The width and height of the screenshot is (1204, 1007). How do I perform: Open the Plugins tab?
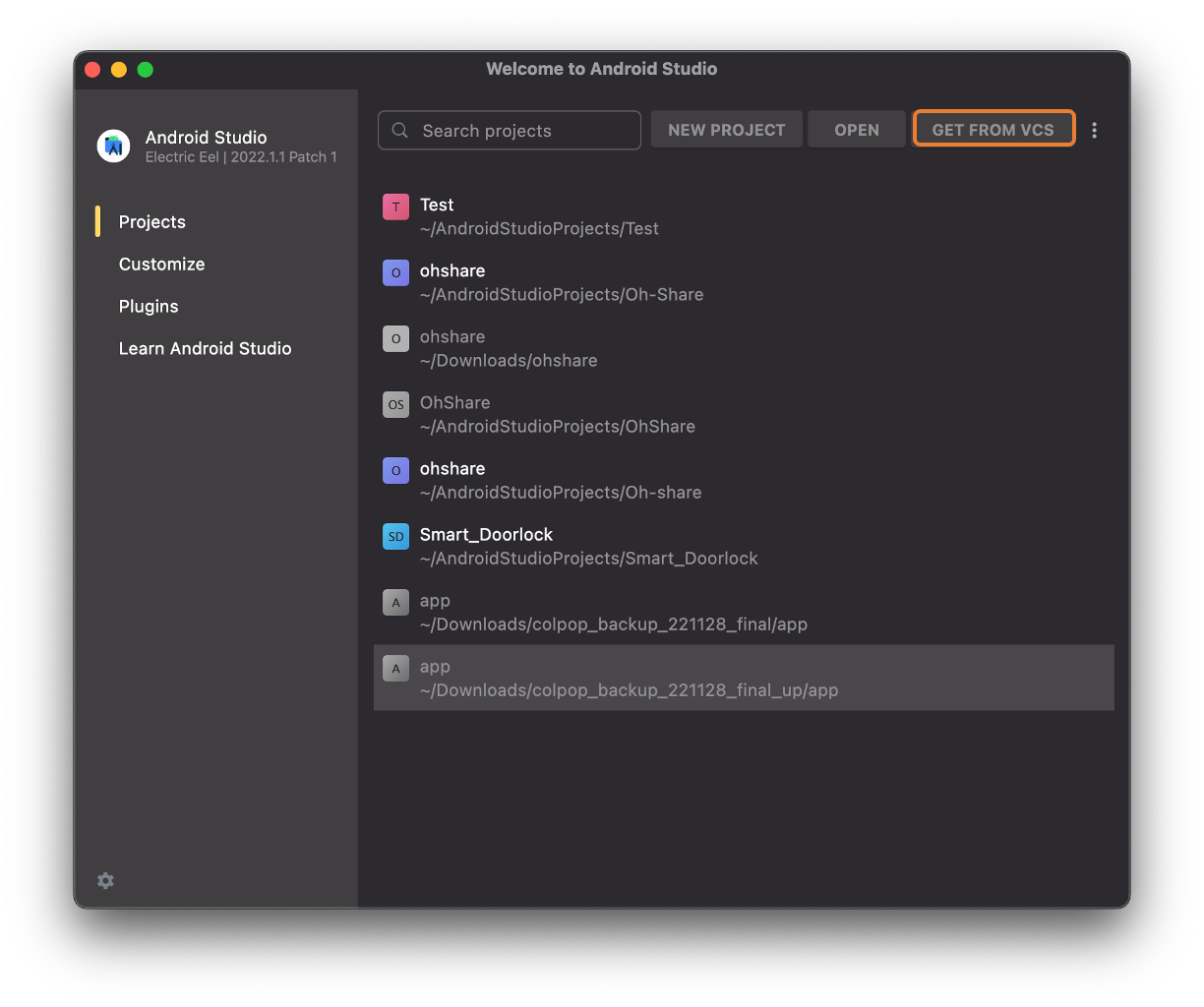click(x=149, y=306)
